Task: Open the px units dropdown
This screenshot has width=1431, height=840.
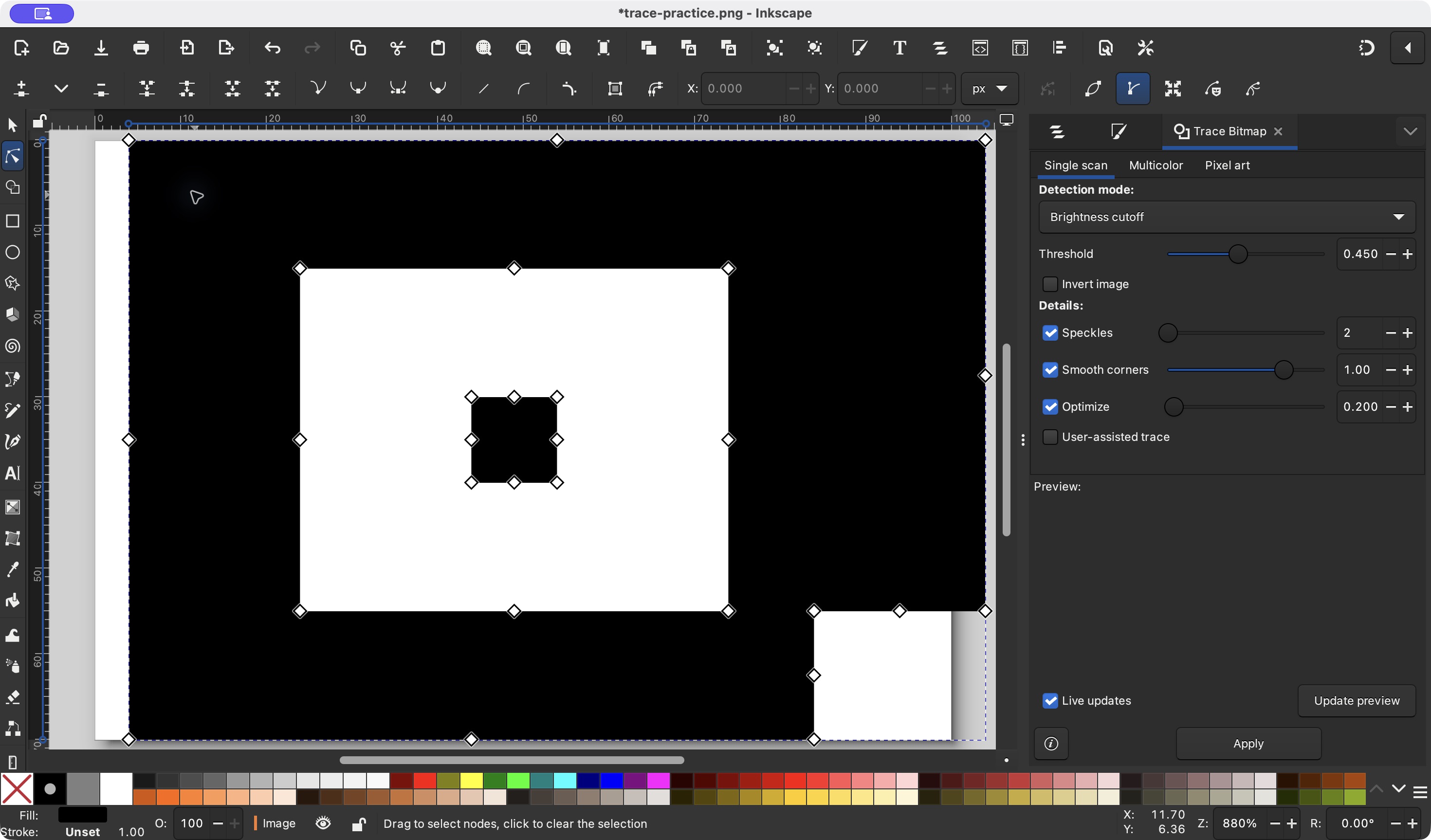Action: 989,89
